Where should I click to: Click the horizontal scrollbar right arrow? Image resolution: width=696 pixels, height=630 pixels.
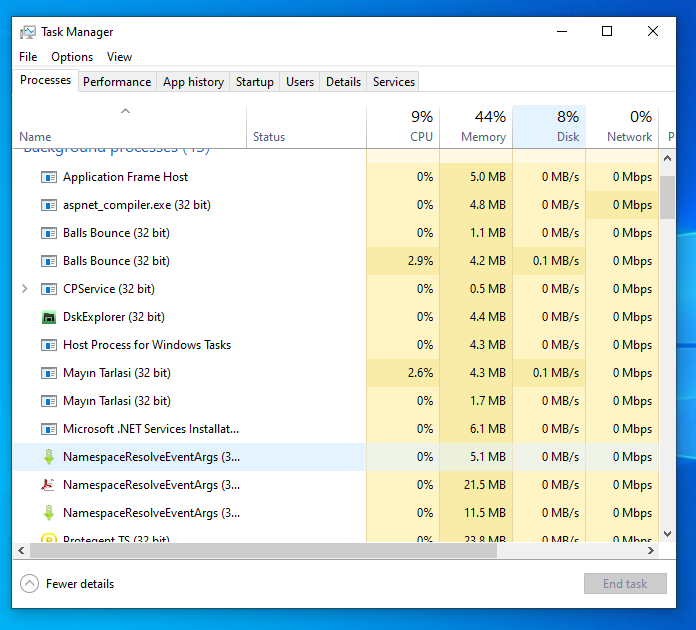click(x=651, y=551)
